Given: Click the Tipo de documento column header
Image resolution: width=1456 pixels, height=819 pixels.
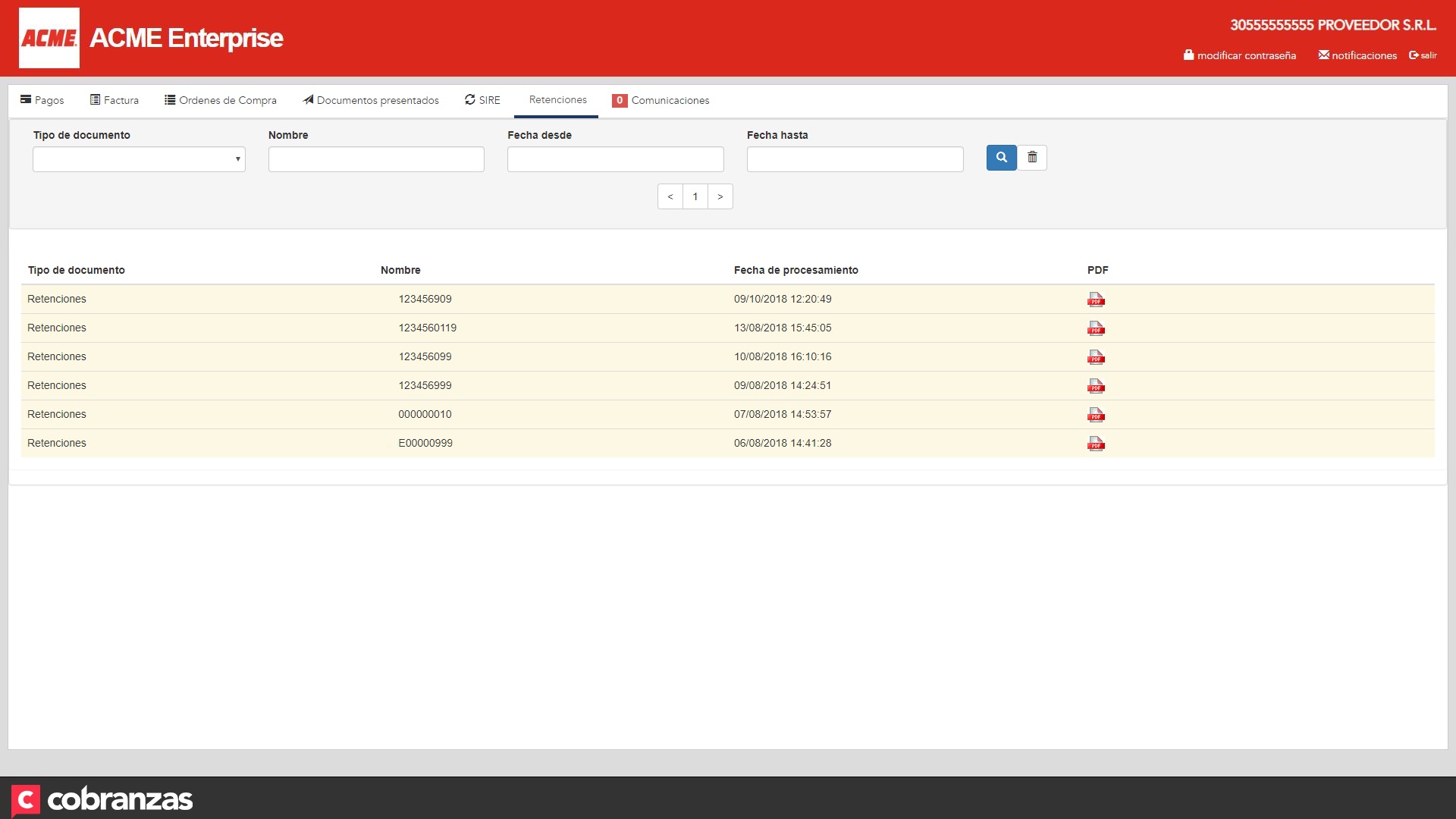Looking at the screenshot, I should point(77,270).
